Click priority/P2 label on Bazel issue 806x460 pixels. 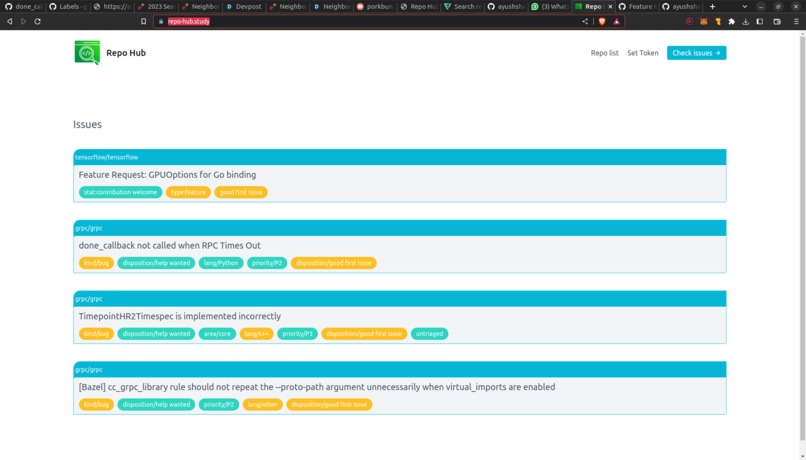click(x=218, y=404)
